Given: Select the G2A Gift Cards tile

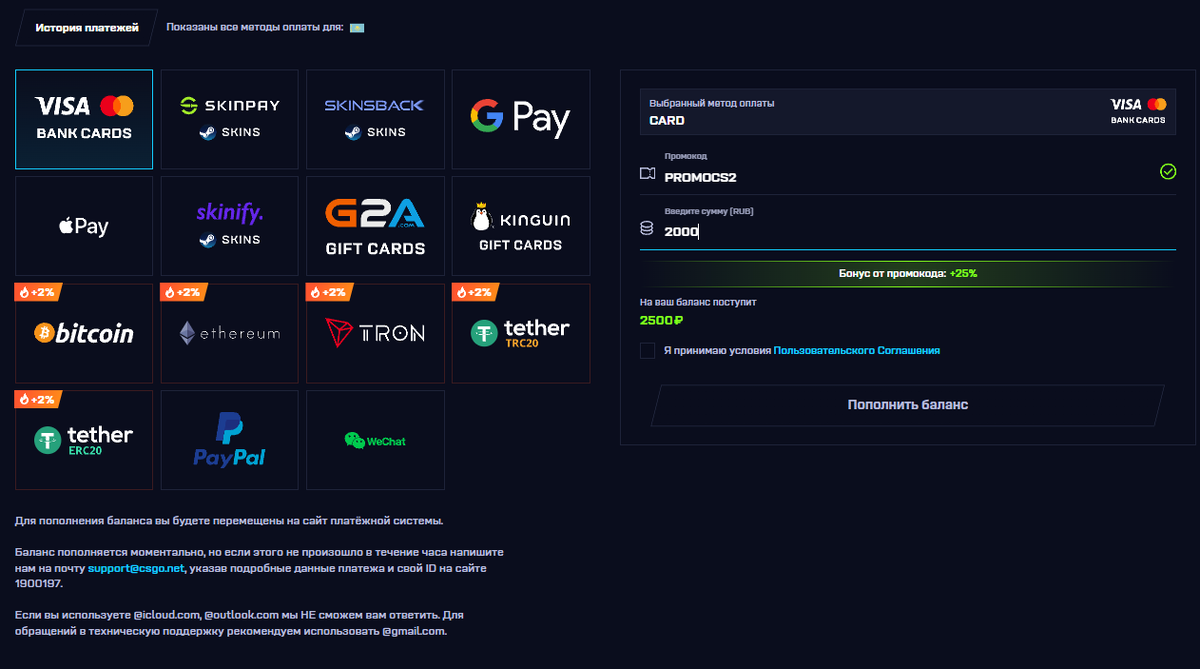Looking at the screenshot, I should tap(375, 226).
